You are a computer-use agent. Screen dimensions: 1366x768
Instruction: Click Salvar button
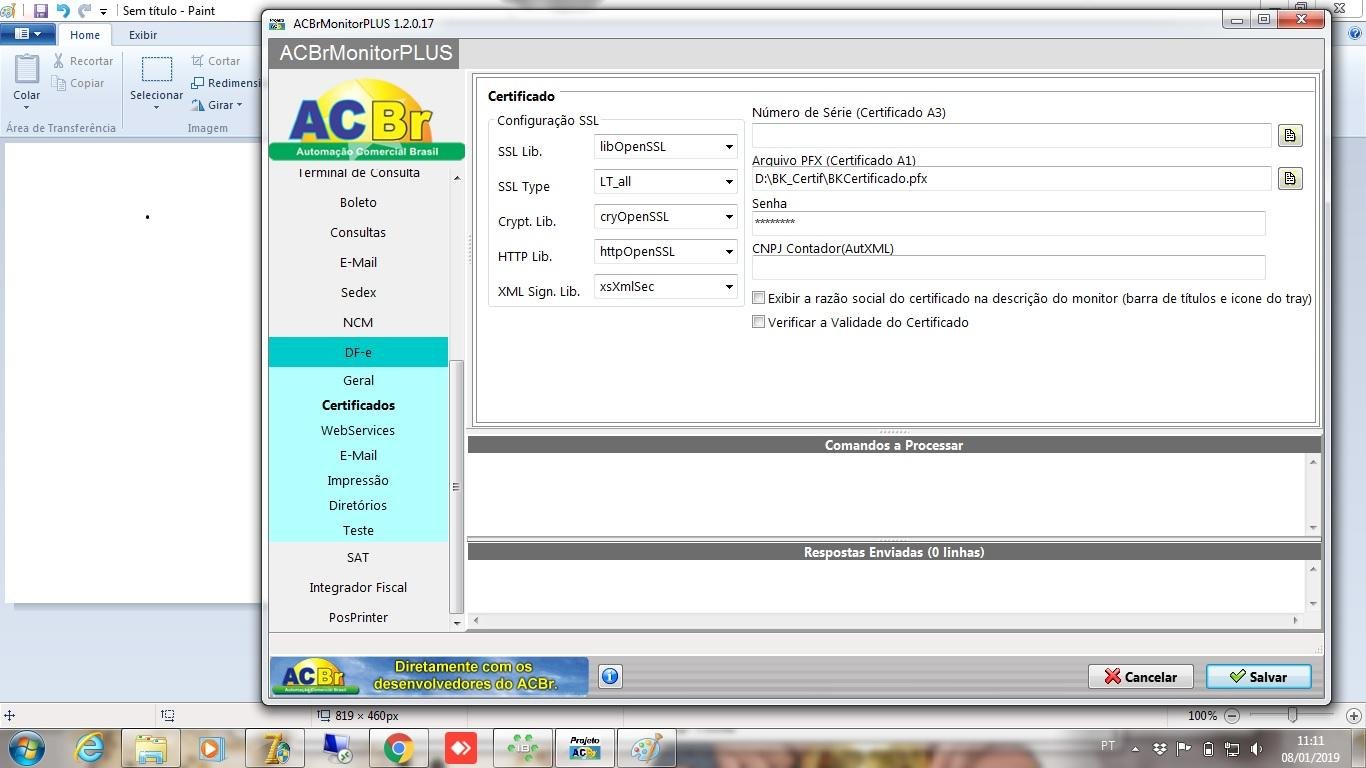(x=1258, y=677)
